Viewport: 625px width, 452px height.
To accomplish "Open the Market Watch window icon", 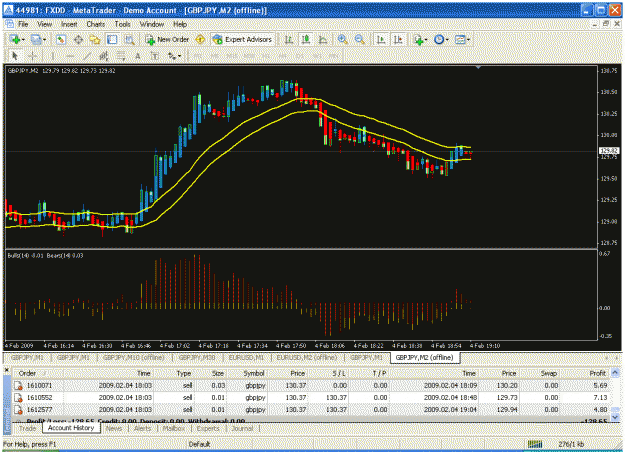I will pos(61,39).
